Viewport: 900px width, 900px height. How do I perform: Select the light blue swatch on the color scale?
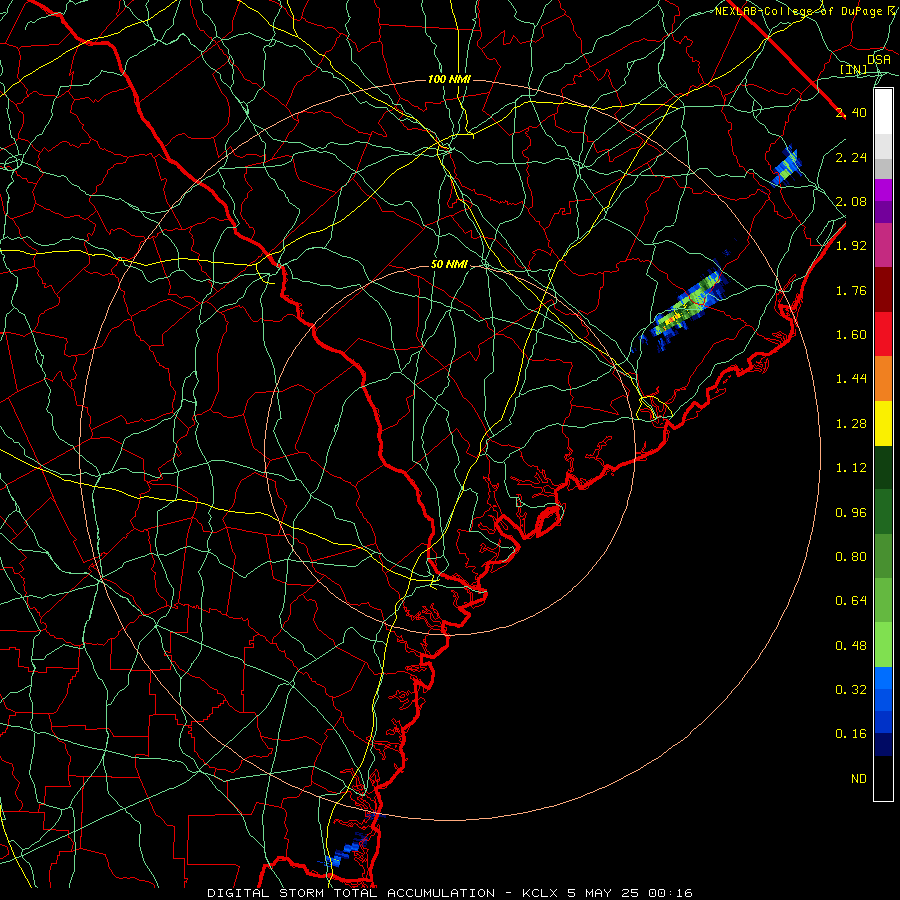(883, 678)
